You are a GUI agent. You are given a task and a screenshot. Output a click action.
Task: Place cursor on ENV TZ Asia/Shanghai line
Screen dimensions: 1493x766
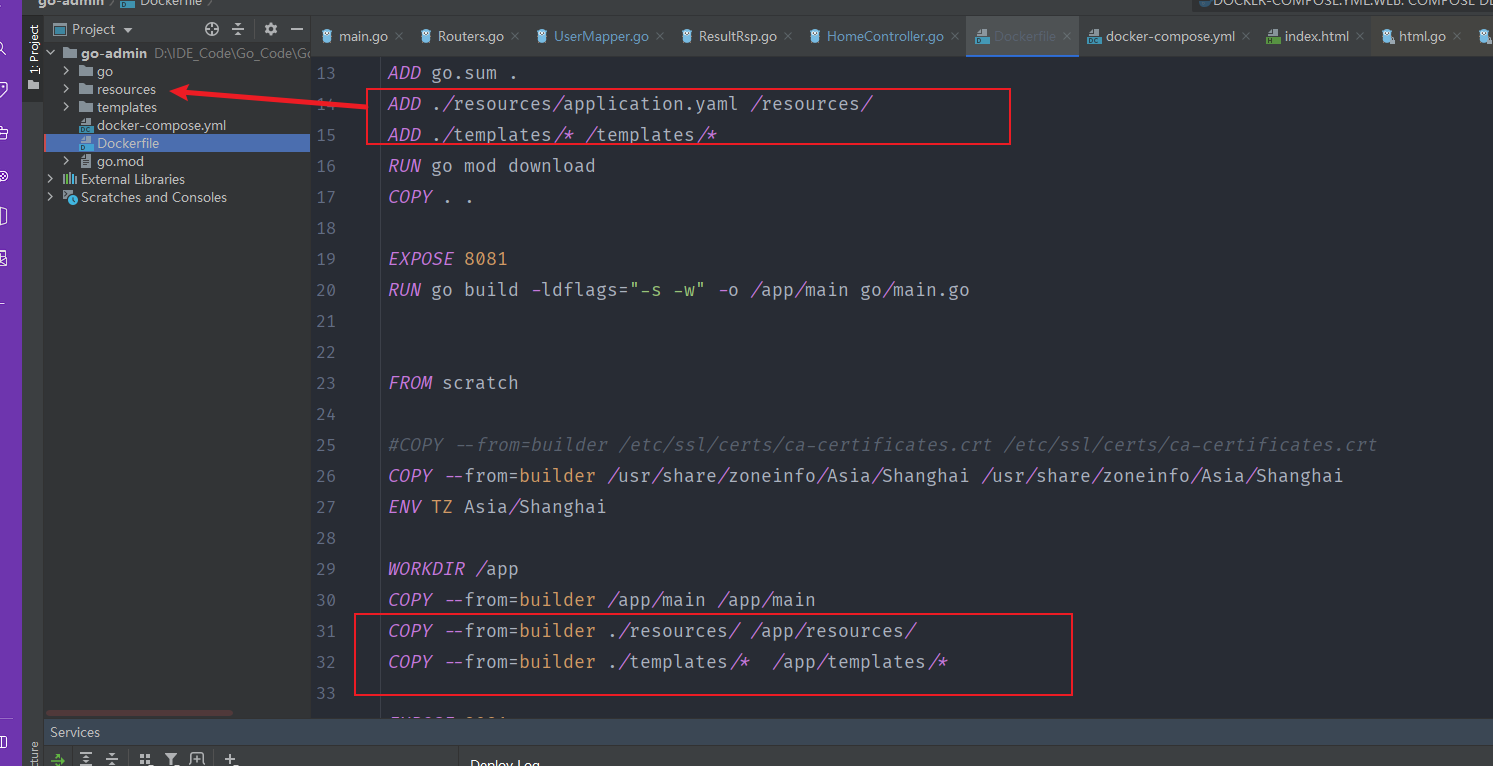pos(497,507)
